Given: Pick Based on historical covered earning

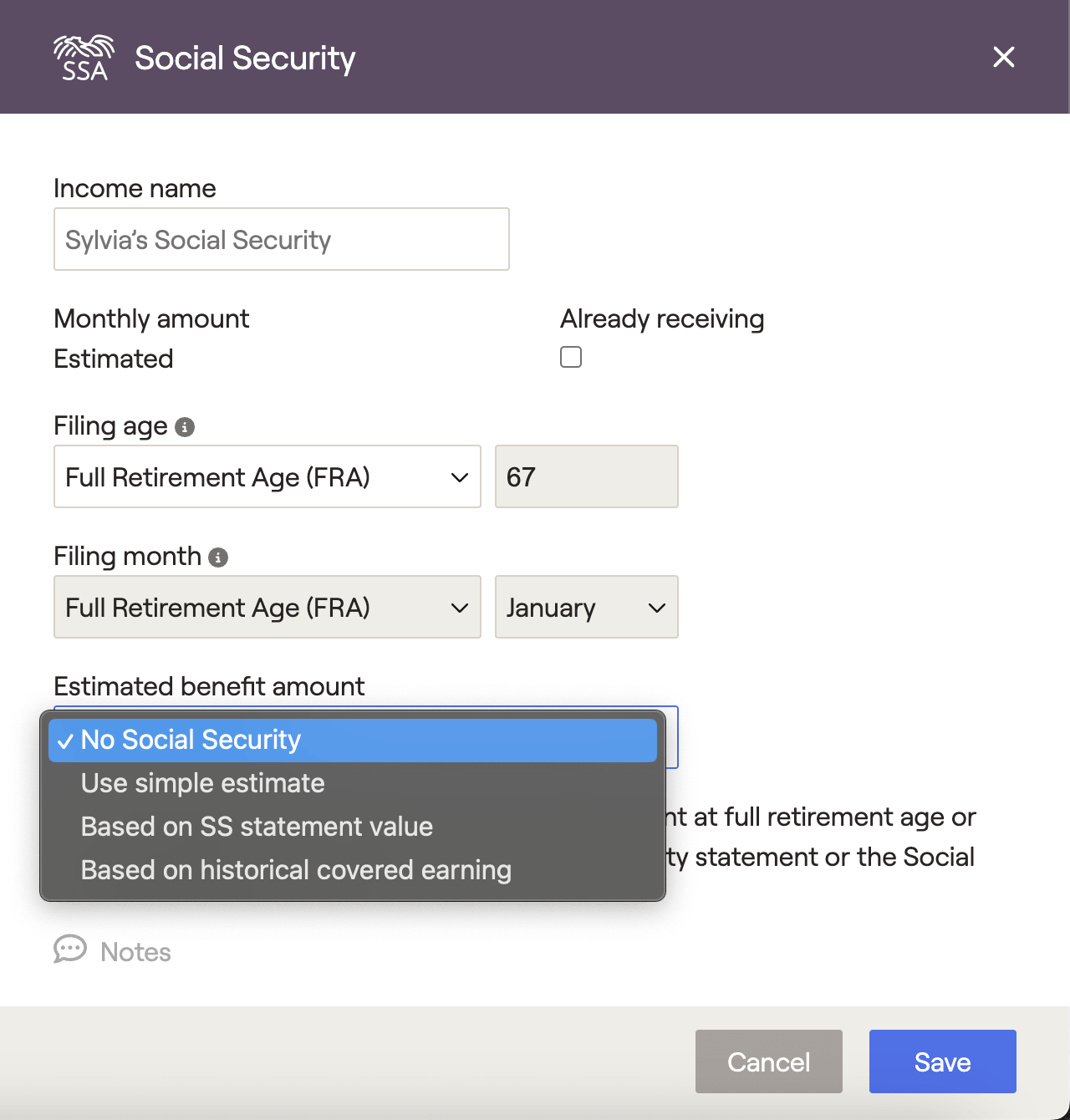Looking at the screenshot, I should click(x=353, y=870).
